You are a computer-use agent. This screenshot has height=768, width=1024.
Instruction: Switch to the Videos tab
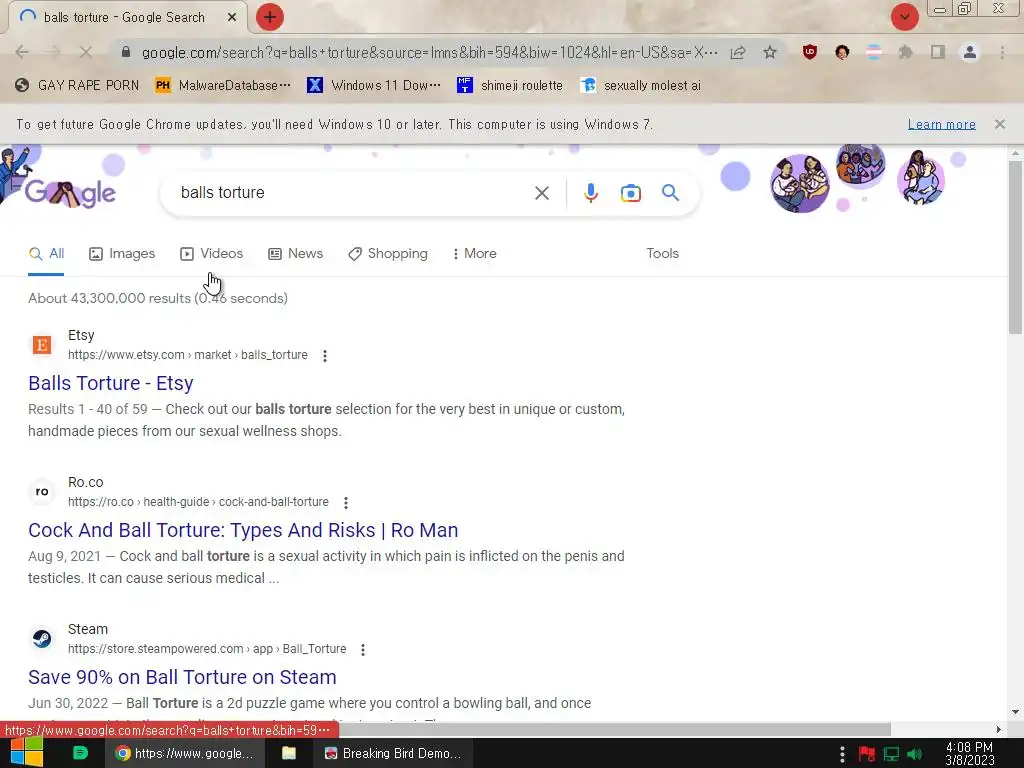click(x=212, y=253)
